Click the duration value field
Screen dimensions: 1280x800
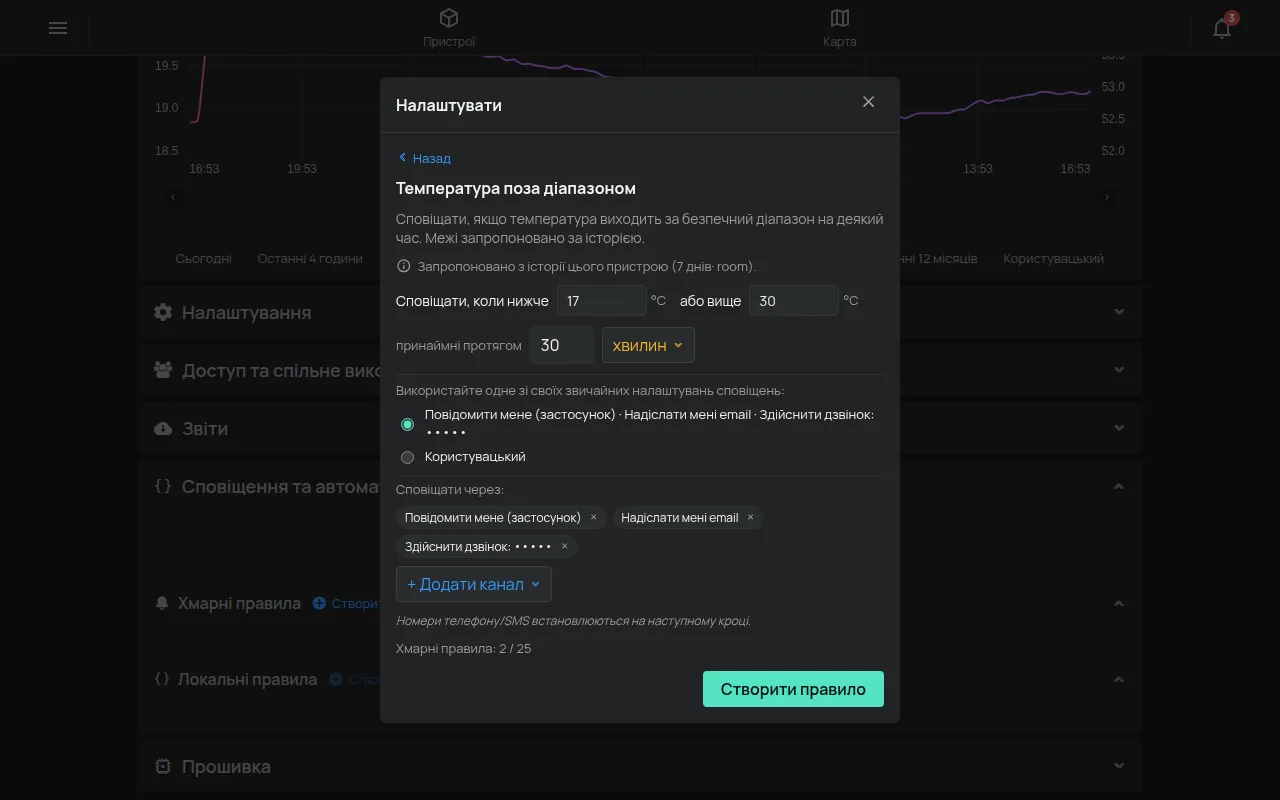click(562, 345)
